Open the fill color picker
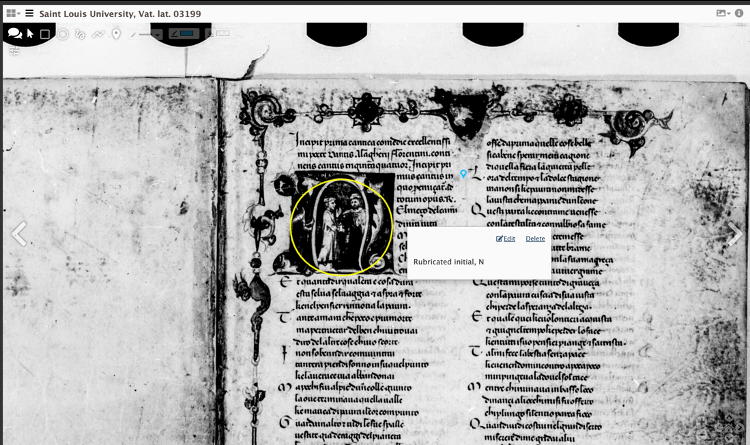 point(218,33)
